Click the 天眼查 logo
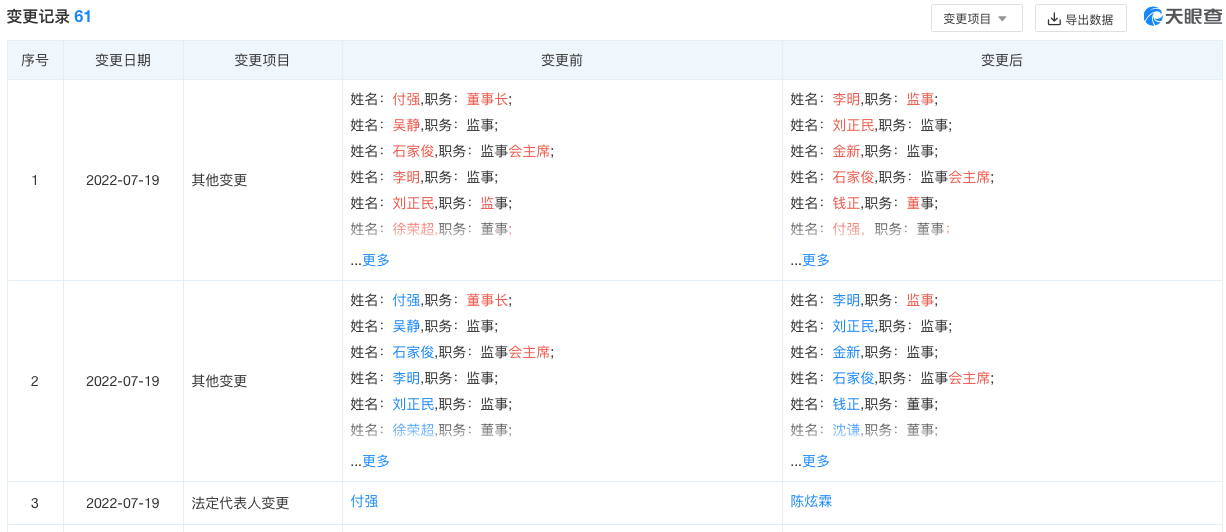 [x=1182, y=17]
